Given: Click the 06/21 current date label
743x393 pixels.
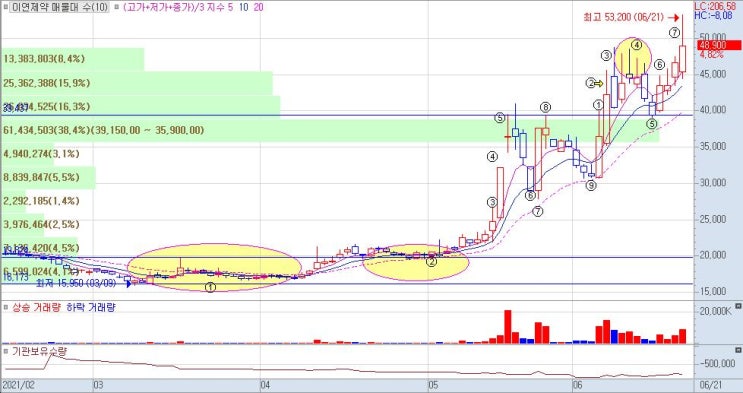Looking at the screenshot, I should coord(711,384).
